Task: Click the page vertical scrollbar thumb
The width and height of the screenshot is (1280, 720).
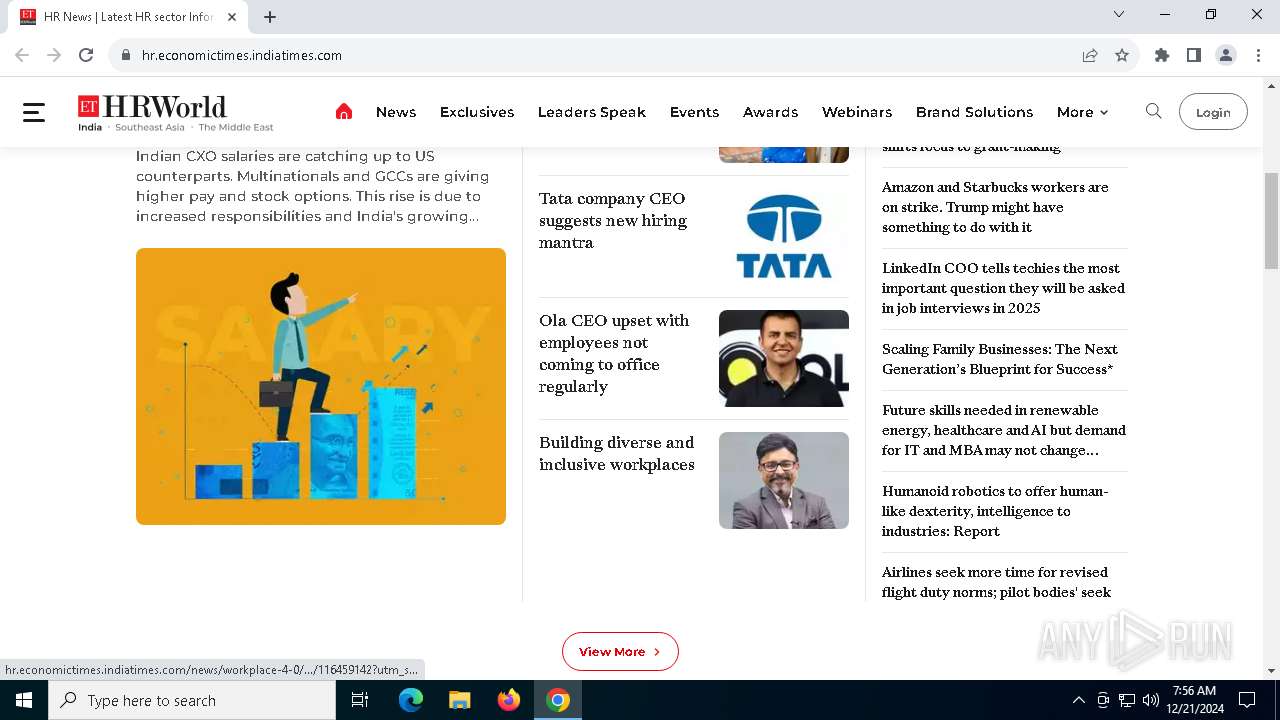Action: coord(1271,220)
